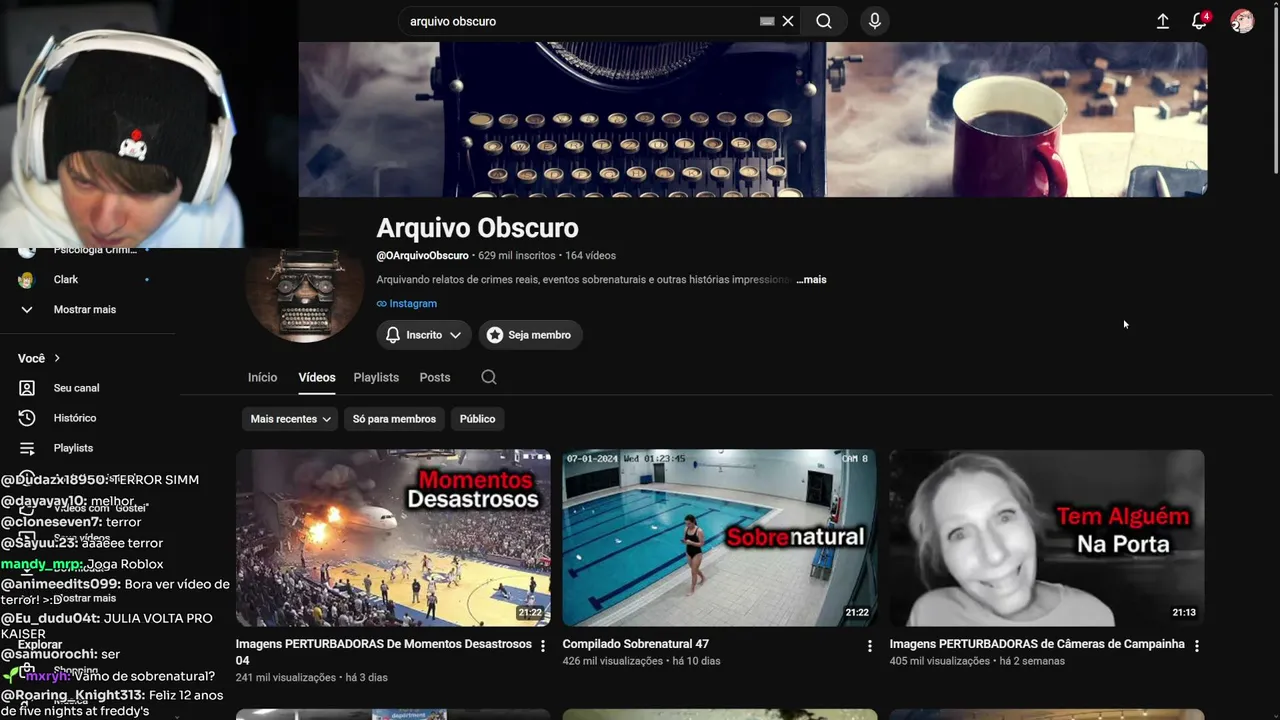Open options for 'Compilado Sobrenatural 47' video
This screenshot has width=1280, height=720.
click(x=870, y=646)
